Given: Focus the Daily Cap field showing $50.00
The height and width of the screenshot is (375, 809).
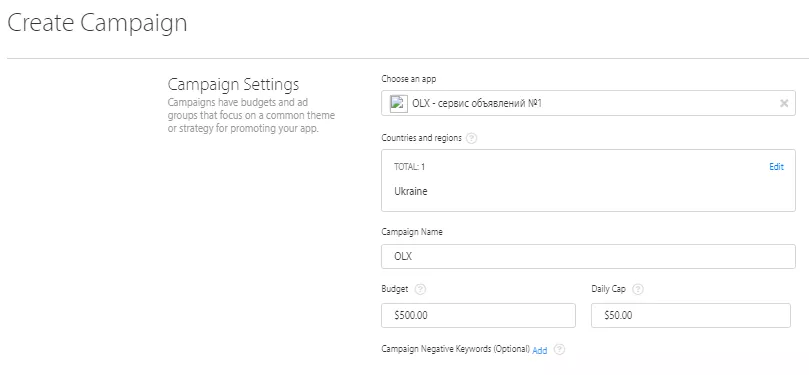Looking at the screenshot, I should click(691, 315).
